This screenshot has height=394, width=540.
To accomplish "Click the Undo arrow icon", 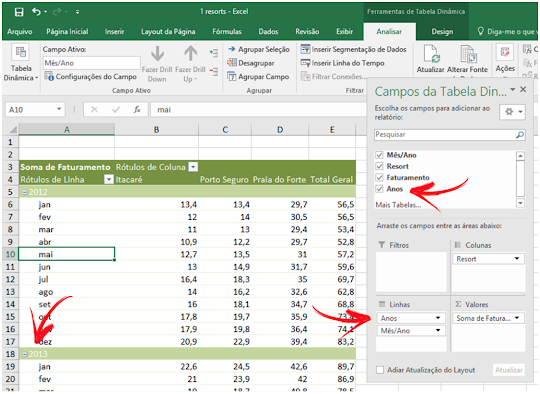I will 37,12.
